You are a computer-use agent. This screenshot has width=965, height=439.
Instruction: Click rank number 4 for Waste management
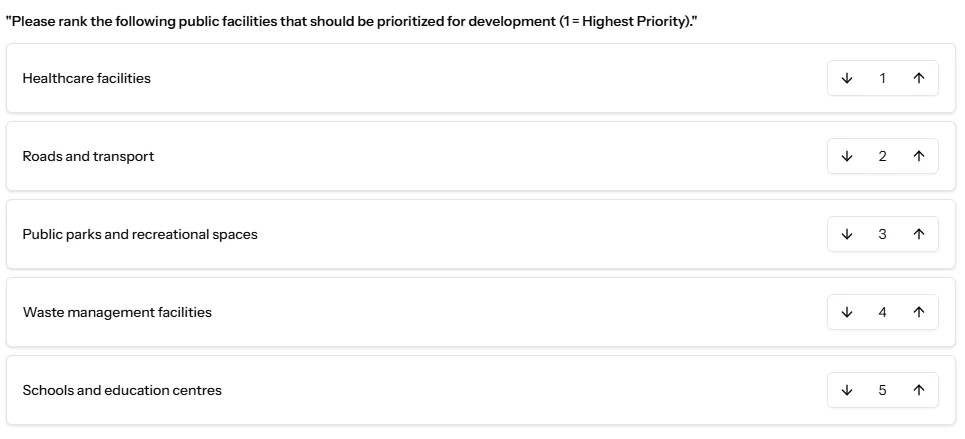point(882,312)
